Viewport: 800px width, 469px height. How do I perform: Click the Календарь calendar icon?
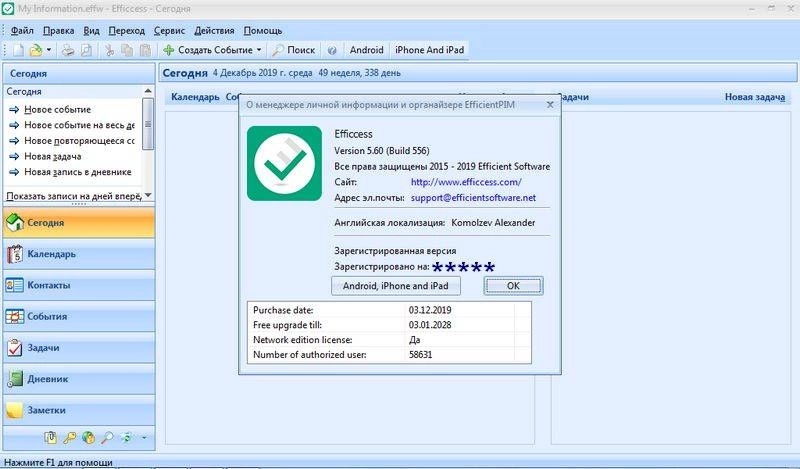15,254
